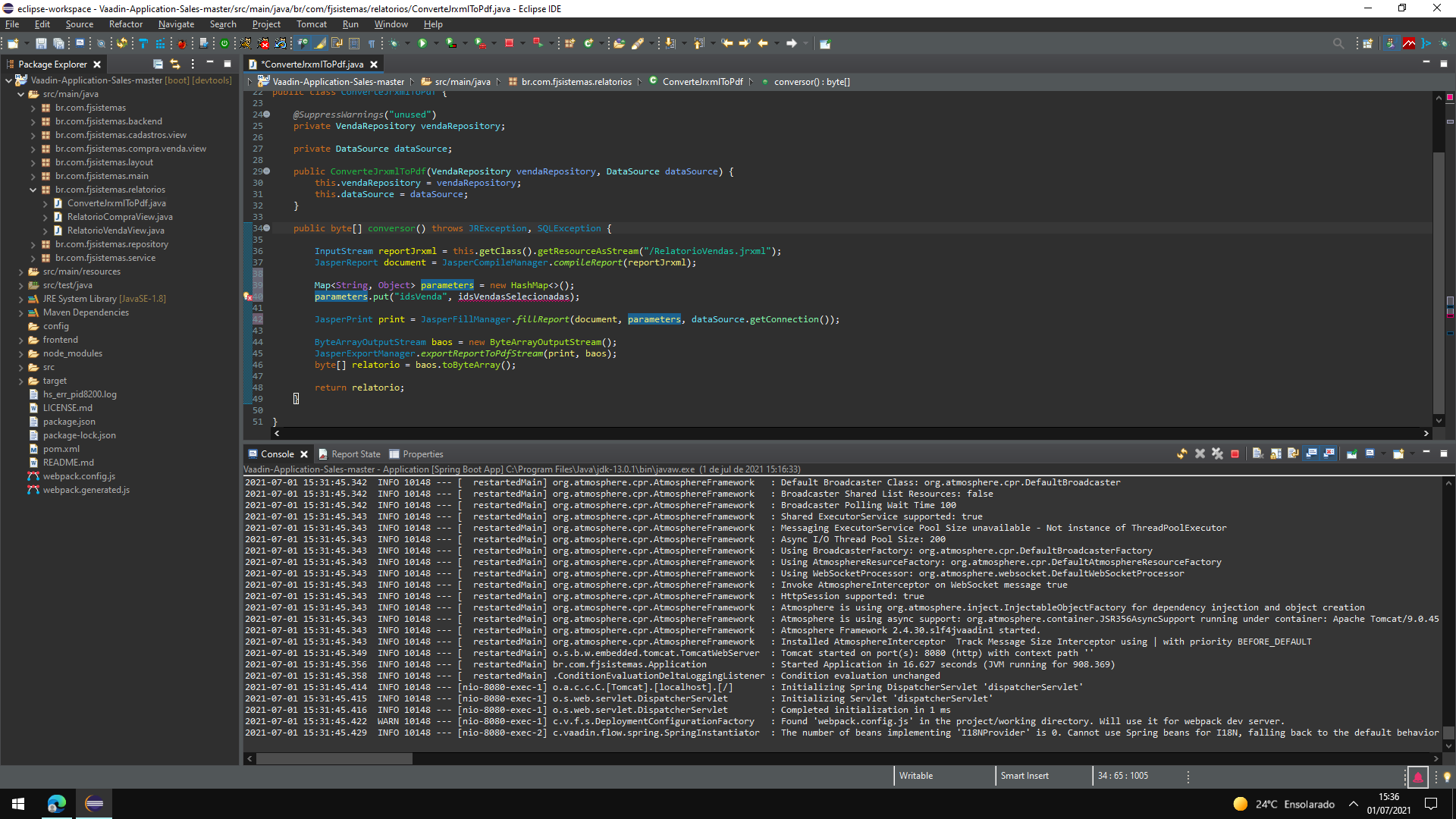Open the toolbar search magnifier icon
The image size is (1456, 819).
click(1338, 43)
